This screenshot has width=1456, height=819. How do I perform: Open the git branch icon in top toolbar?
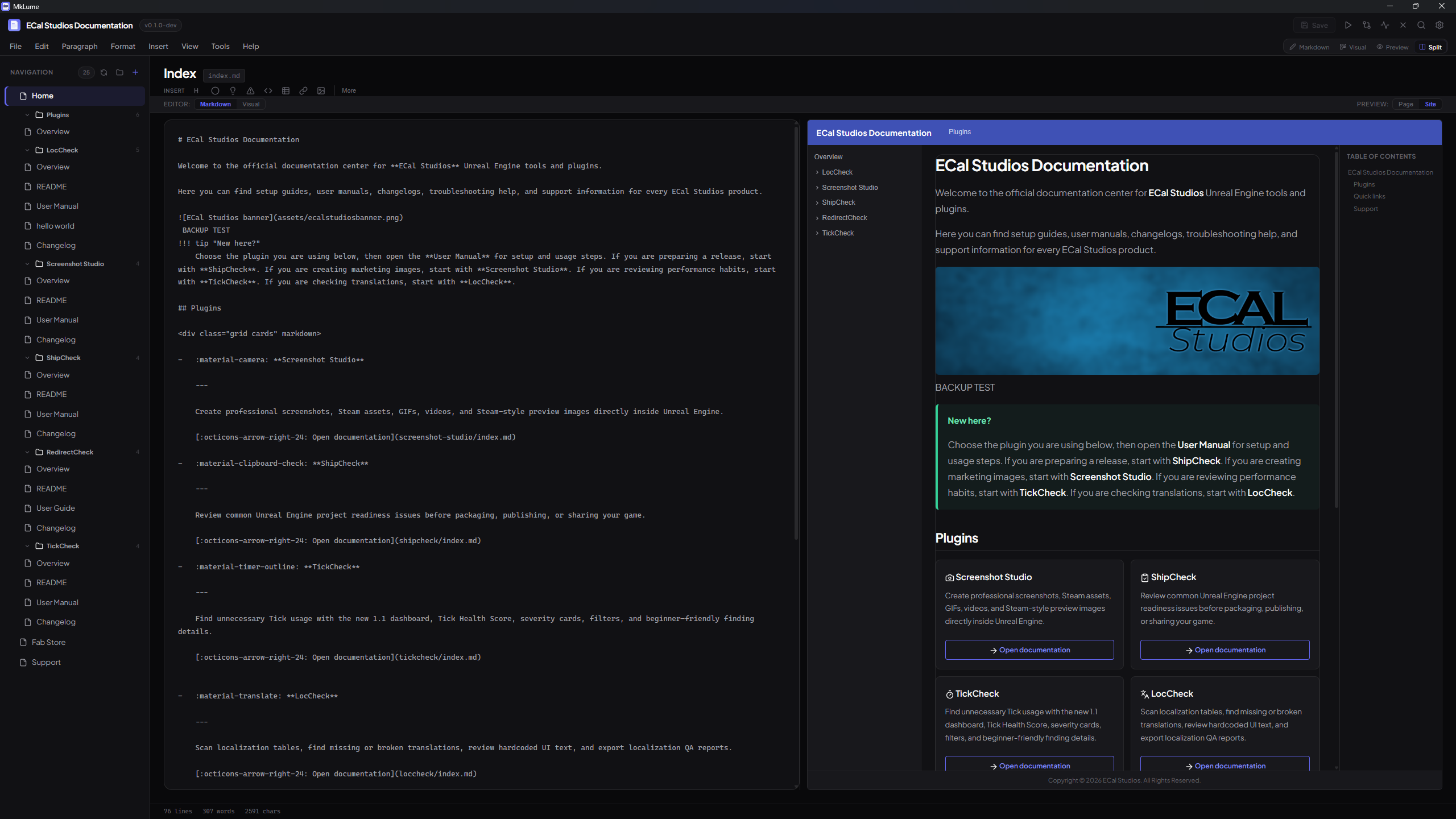coord(1367,25)
